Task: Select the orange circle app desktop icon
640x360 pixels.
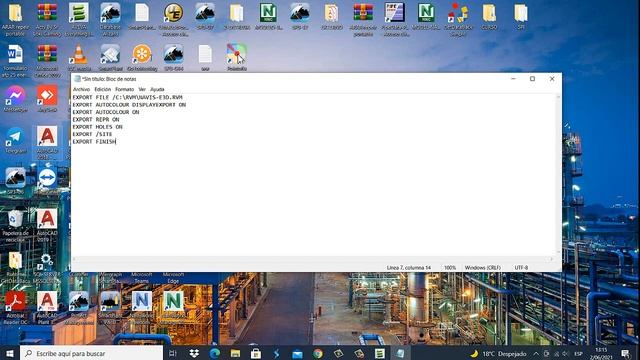Action: (x=142, y=58)
